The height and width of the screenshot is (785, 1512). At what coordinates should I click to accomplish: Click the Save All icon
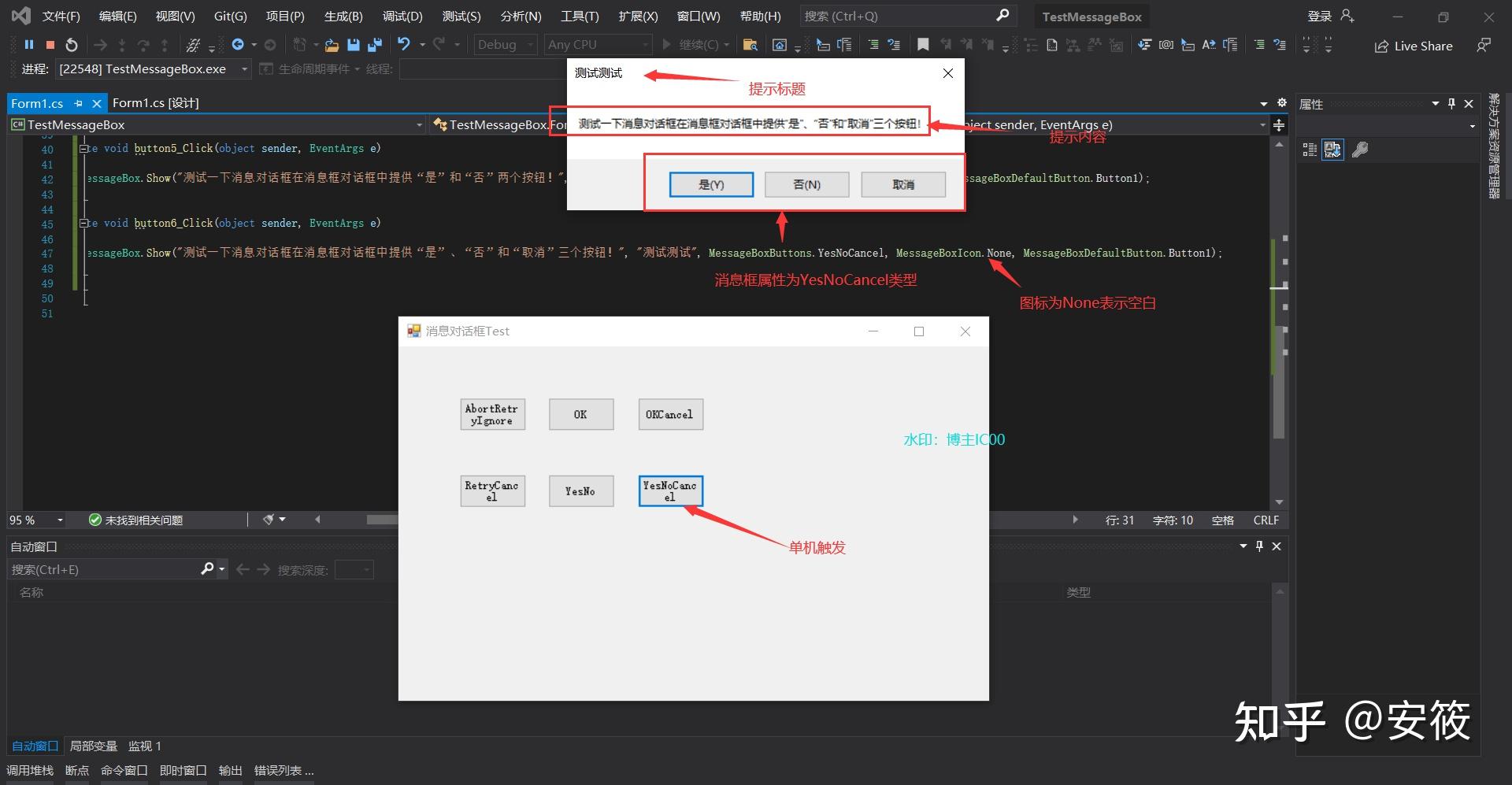tap(373, 45)
